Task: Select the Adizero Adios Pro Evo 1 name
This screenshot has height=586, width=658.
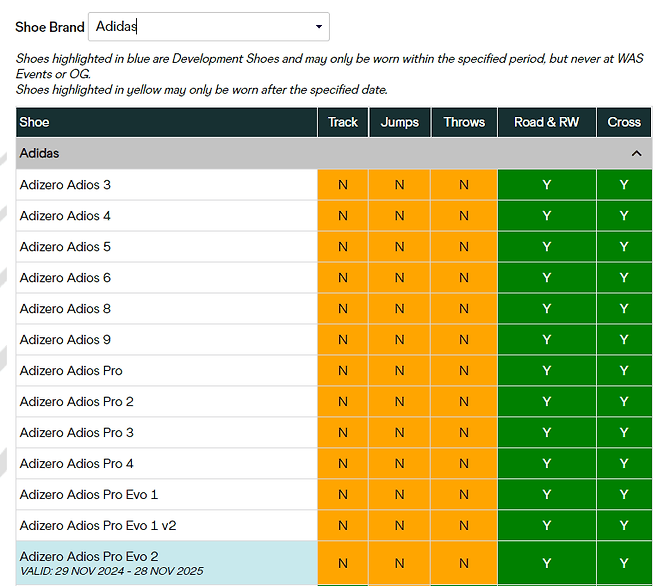Action: (89, 494)
